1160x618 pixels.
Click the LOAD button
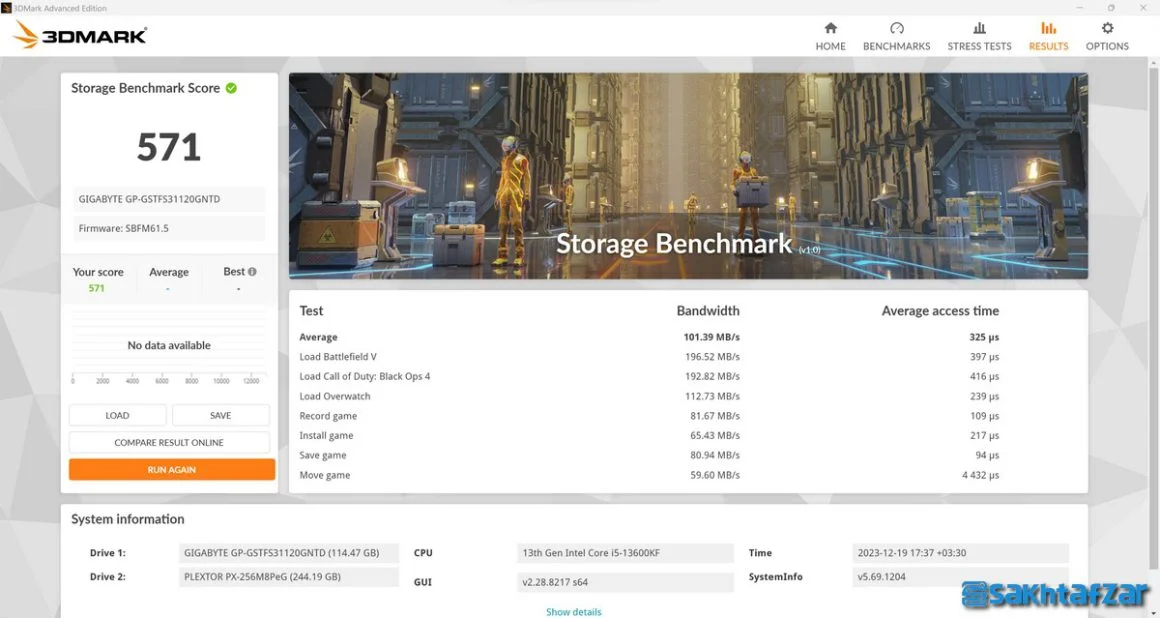point(117,415)
